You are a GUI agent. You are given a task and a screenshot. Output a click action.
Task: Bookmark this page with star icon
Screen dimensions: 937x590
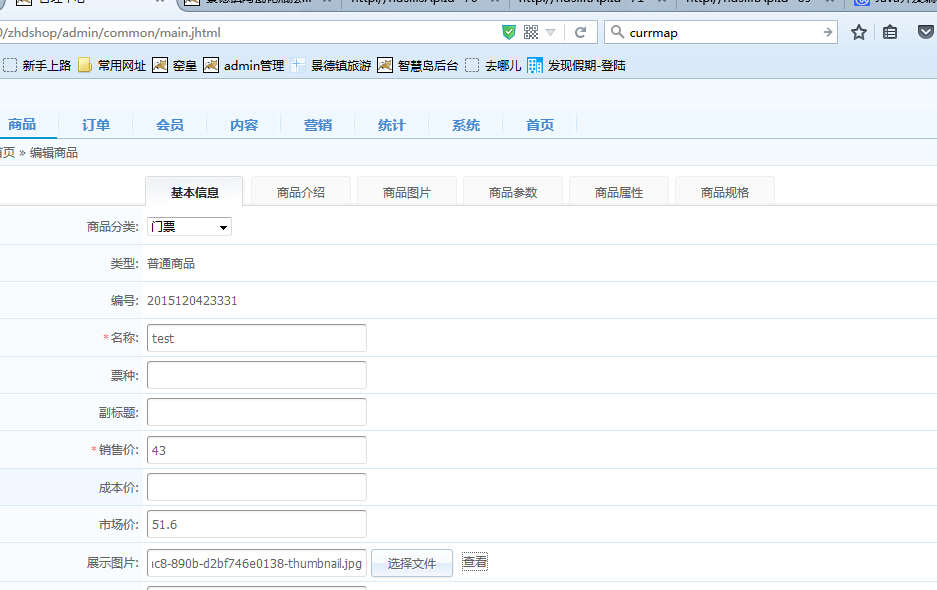[858, 32]
